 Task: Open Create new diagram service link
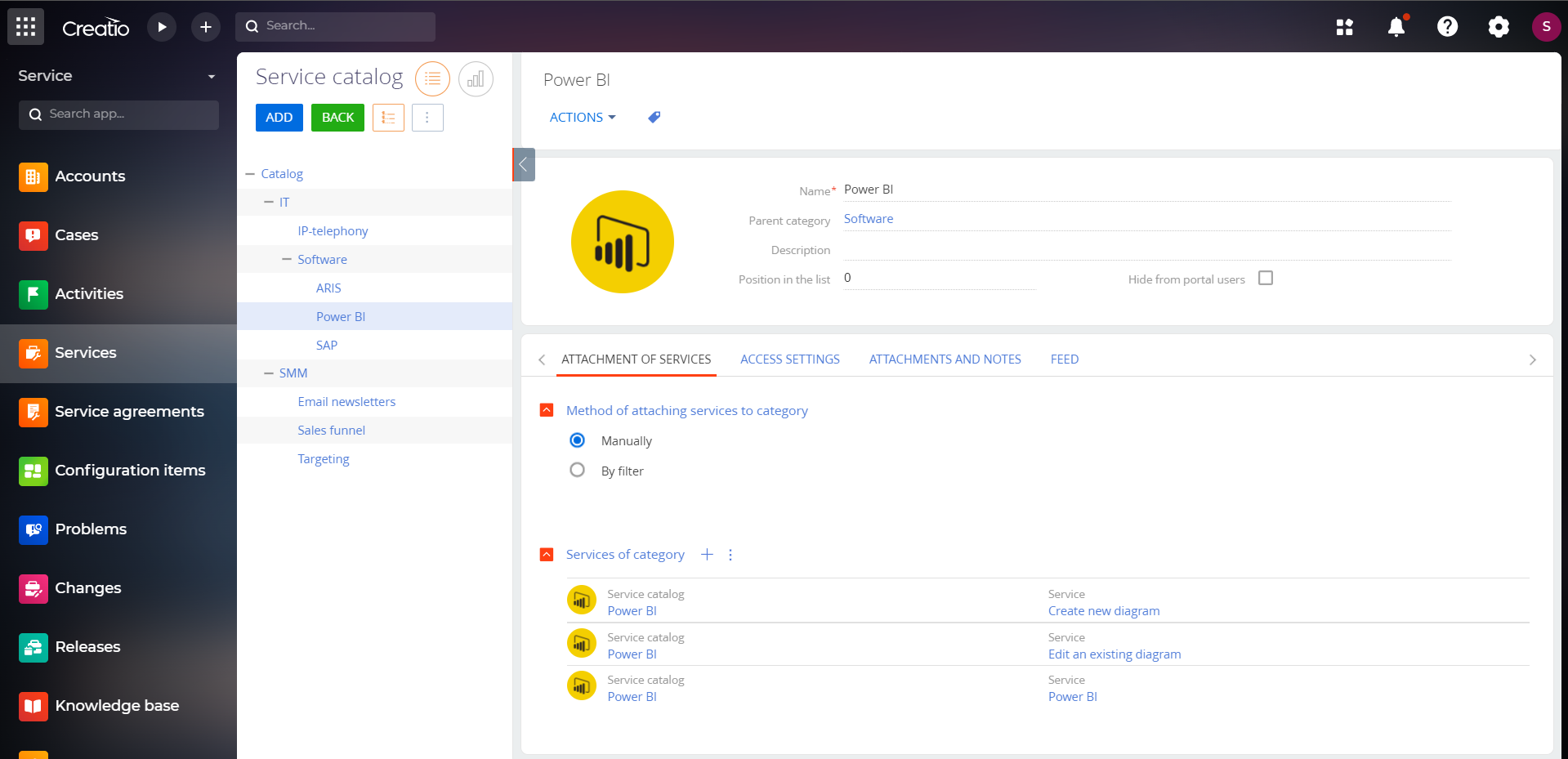1103,611
